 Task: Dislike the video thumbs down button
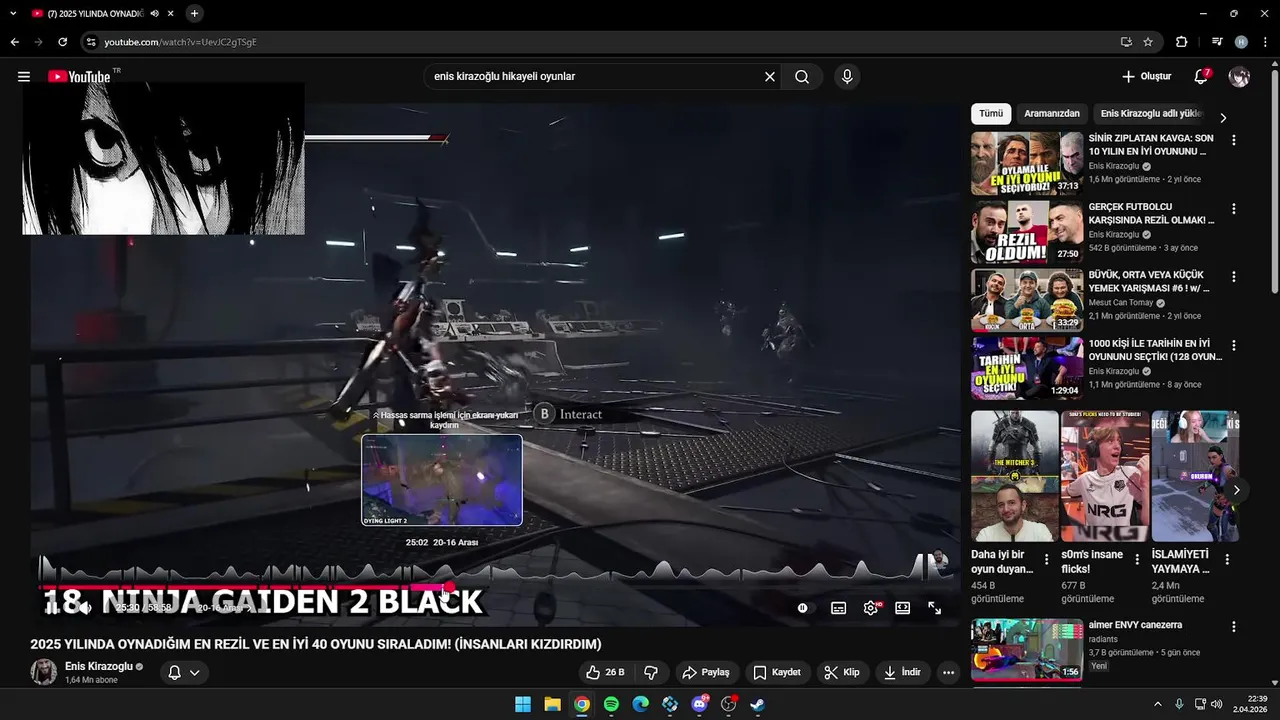[651, 672]
